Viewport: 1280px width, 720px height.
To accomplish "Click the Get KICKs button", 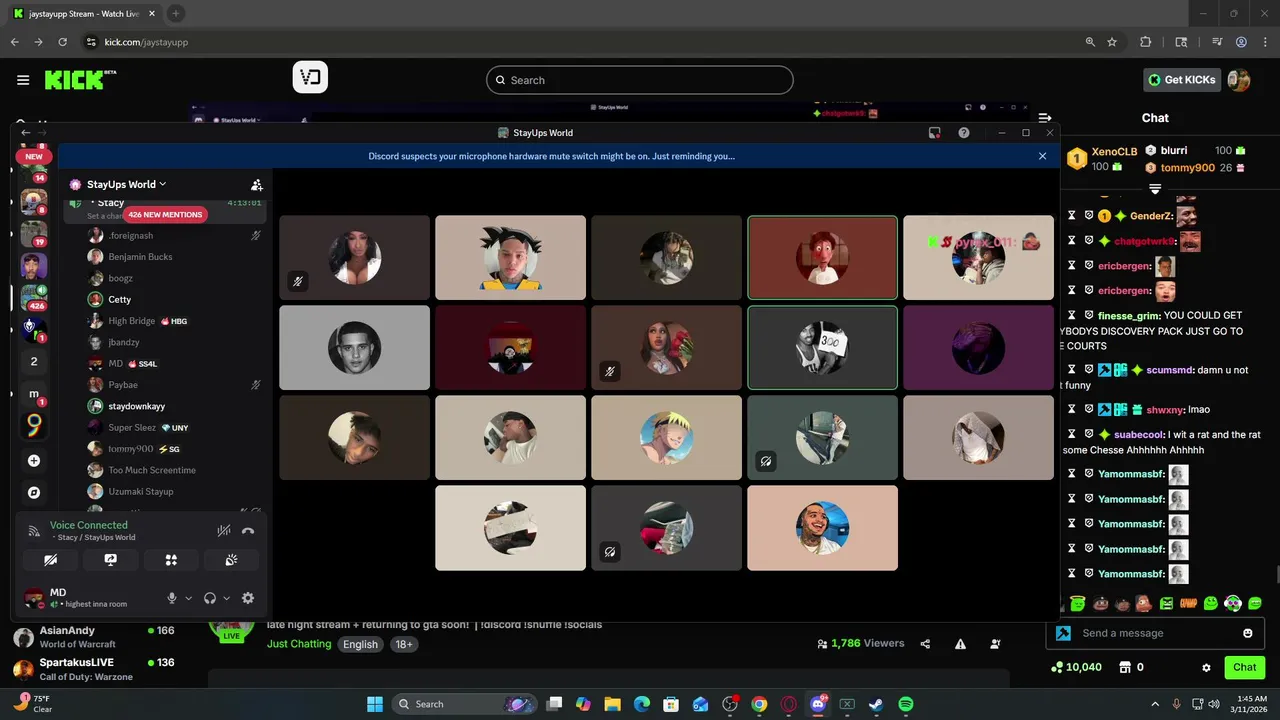I will 1182,80.
